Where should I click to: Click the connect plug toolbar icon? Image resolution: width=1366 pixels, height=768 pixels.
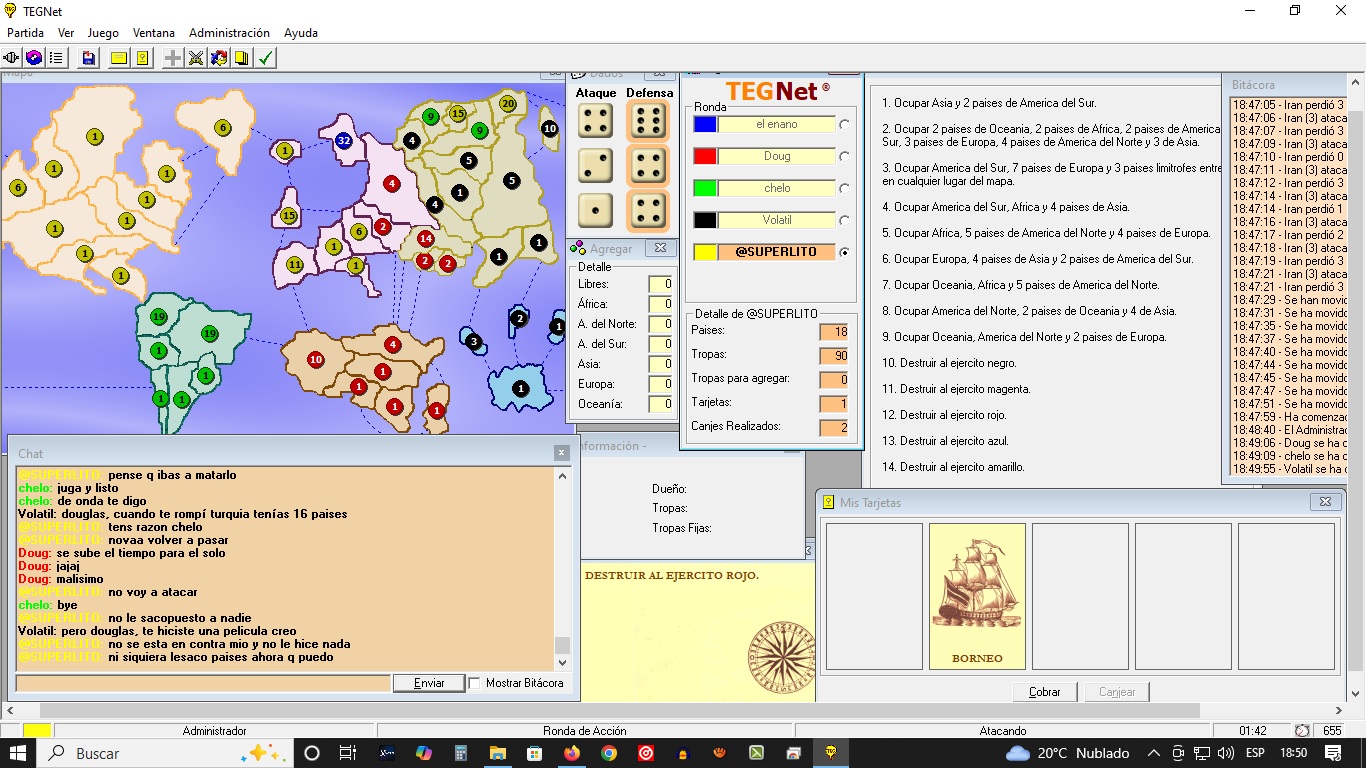tap(13, 58)
